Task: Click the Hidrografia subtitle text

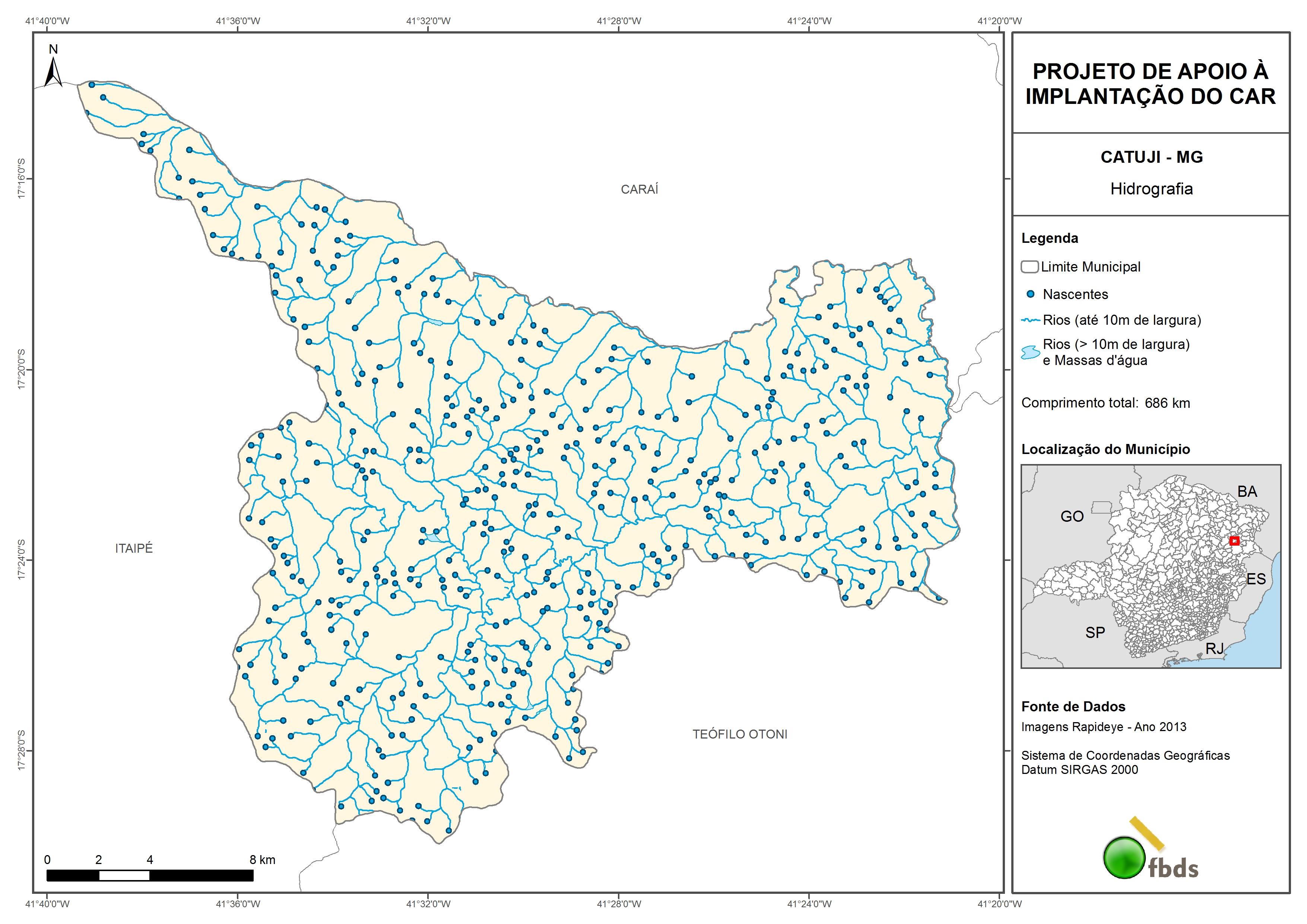Action: (1151, 189)
